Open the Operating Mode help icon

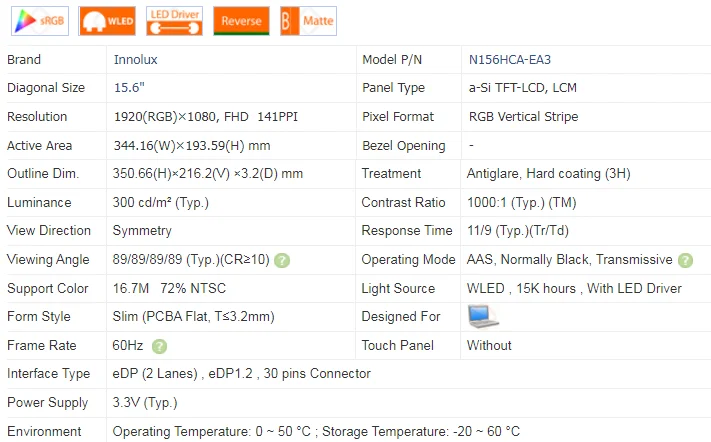(x=685, y=260)
